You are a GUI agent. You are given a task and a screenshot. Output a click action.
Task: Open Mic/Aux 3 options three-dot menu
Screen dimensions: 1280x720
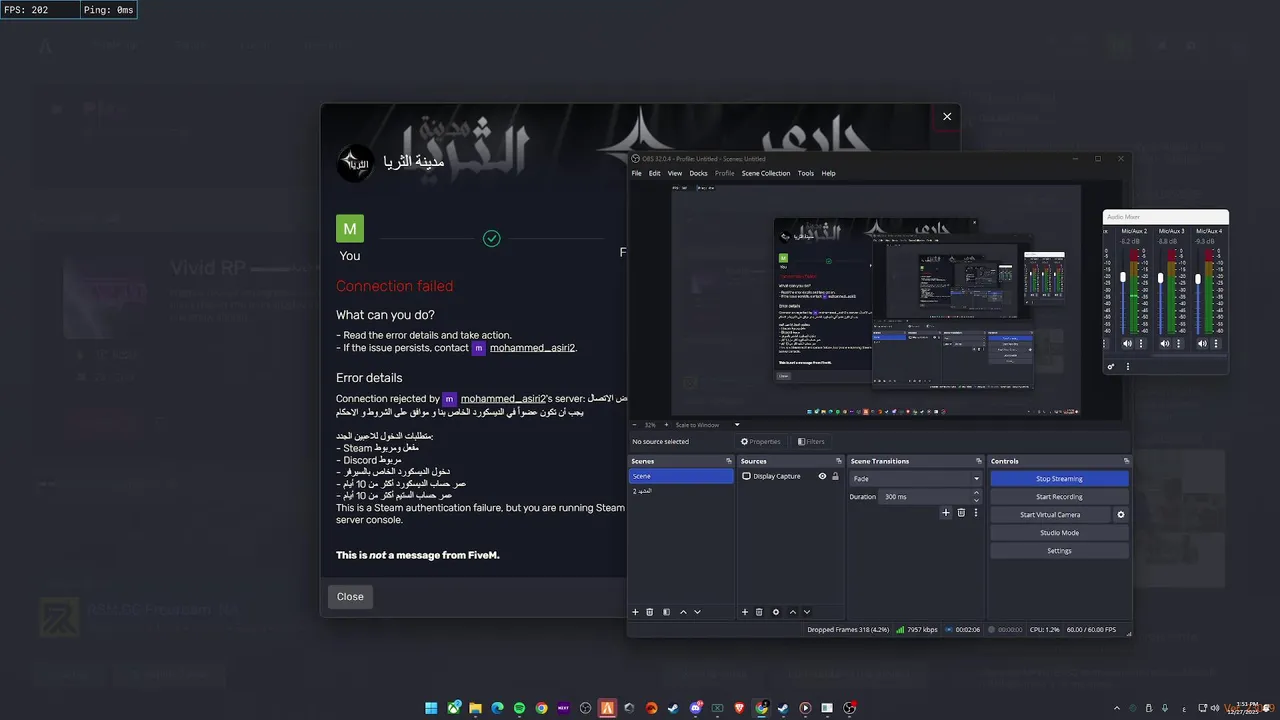[1178, 344]
